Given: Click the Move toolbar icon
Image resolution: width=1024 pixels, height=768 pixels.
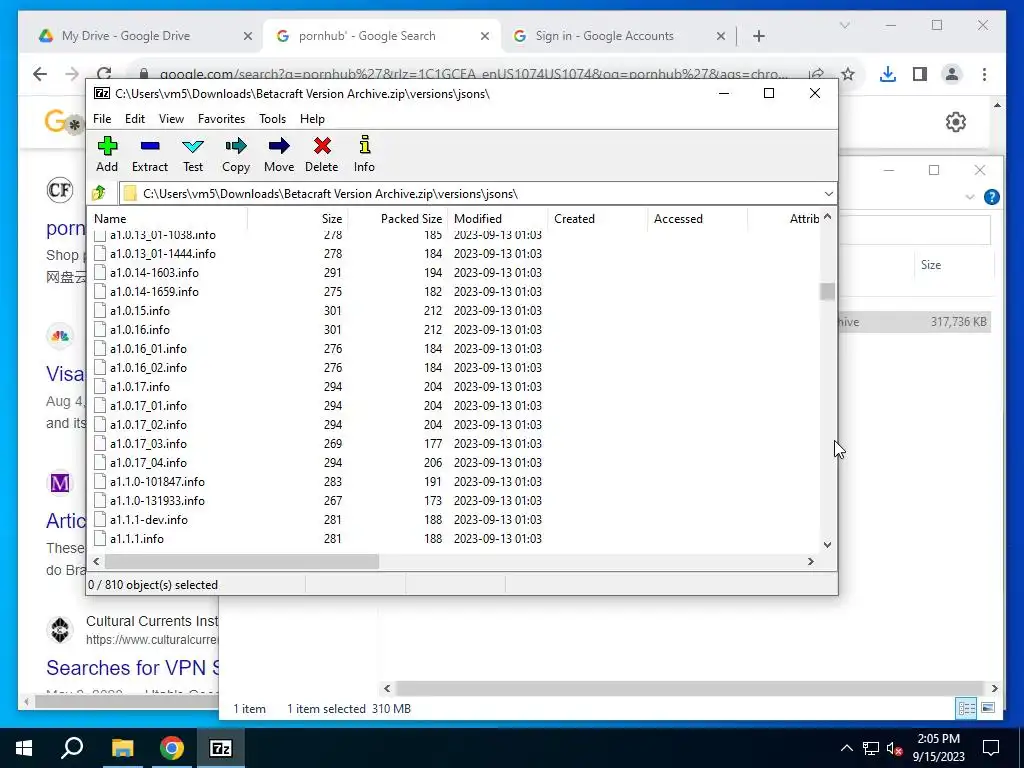Looking at the screenshot, I should point(279,154).
